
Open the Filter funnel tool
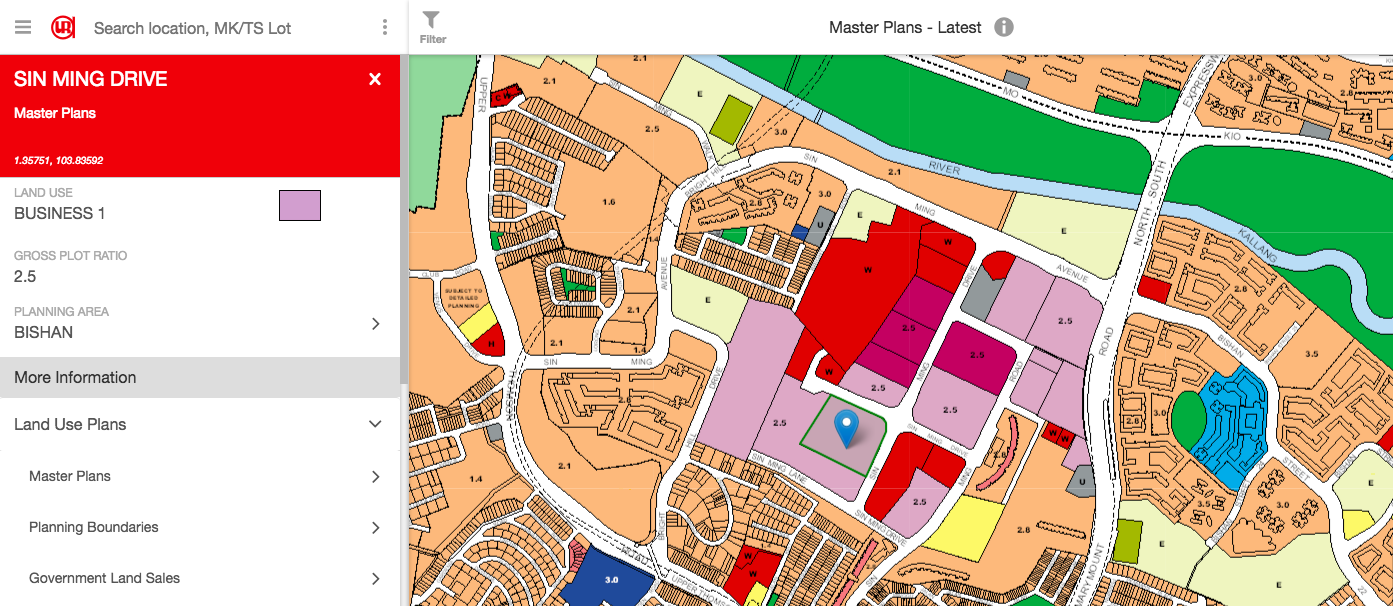pos(432,27)
